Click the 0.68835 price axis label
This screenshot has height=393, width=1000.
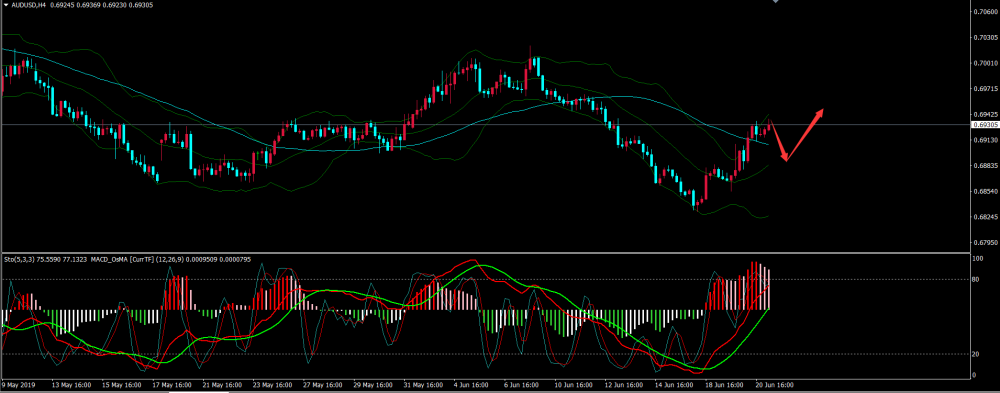click(987, 166)
